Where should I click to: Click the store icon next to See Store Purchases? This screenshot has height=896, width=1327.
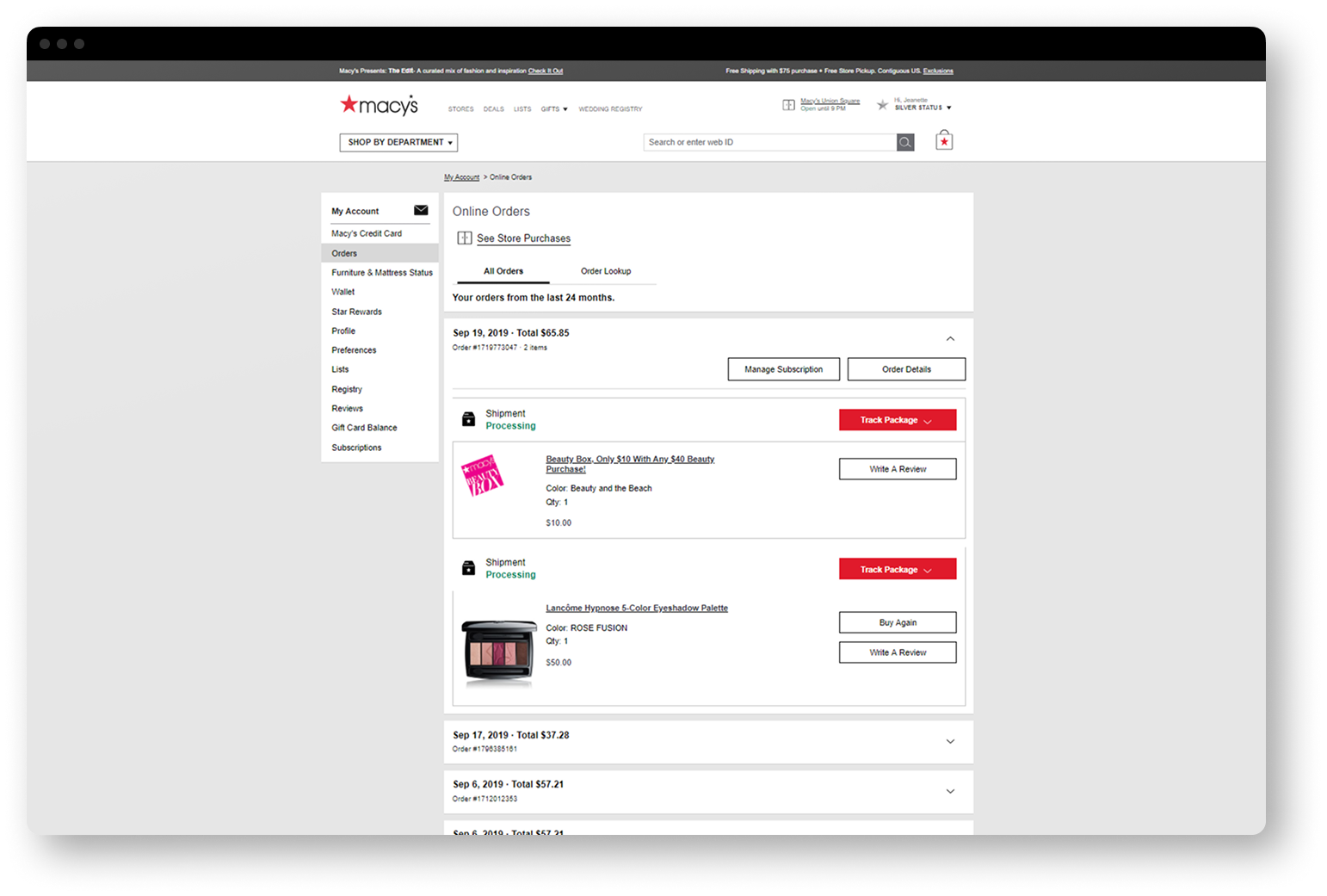(x=465, y=238)
